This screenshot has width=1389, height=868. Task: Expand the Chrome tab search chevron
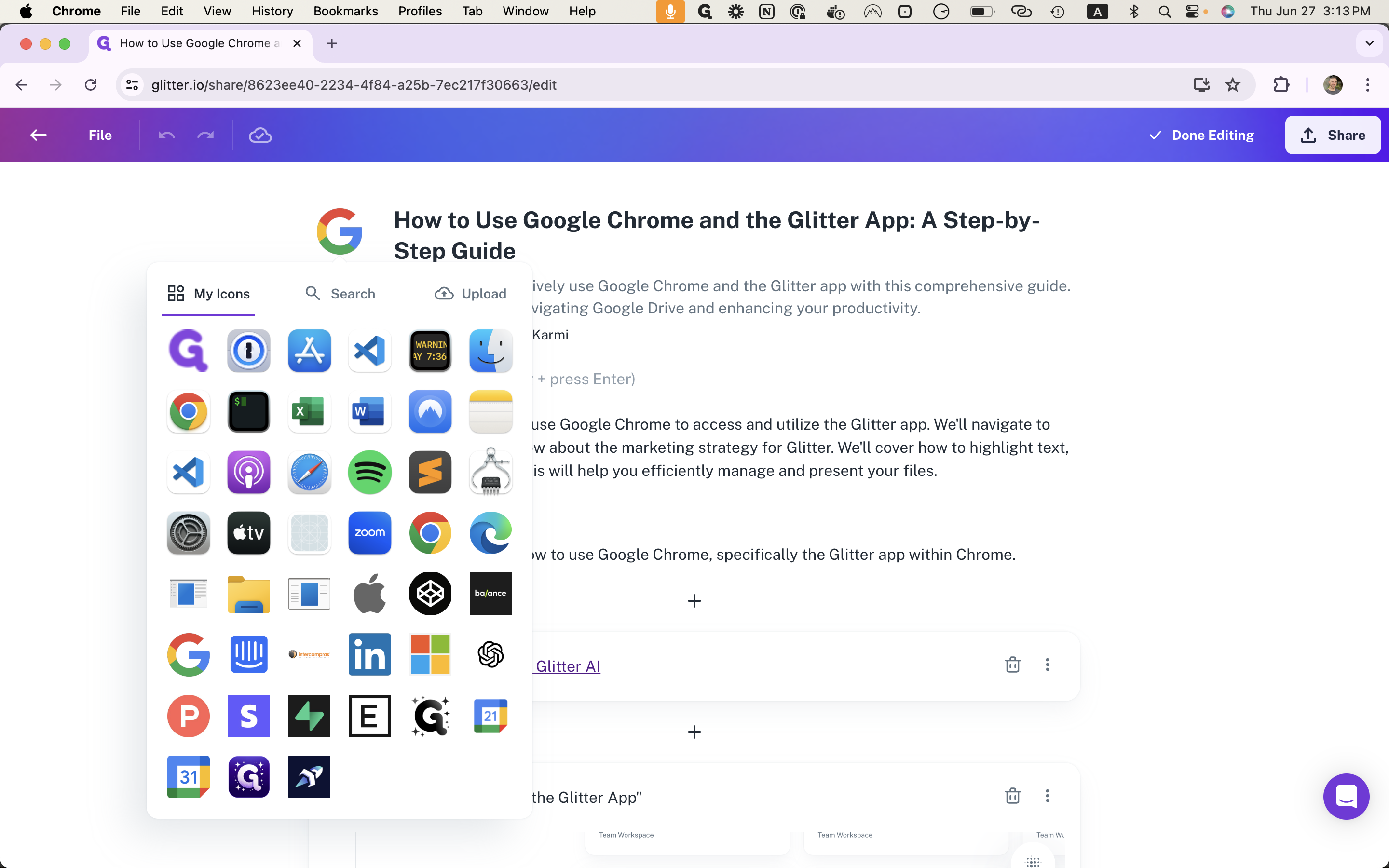[1370, 43]
